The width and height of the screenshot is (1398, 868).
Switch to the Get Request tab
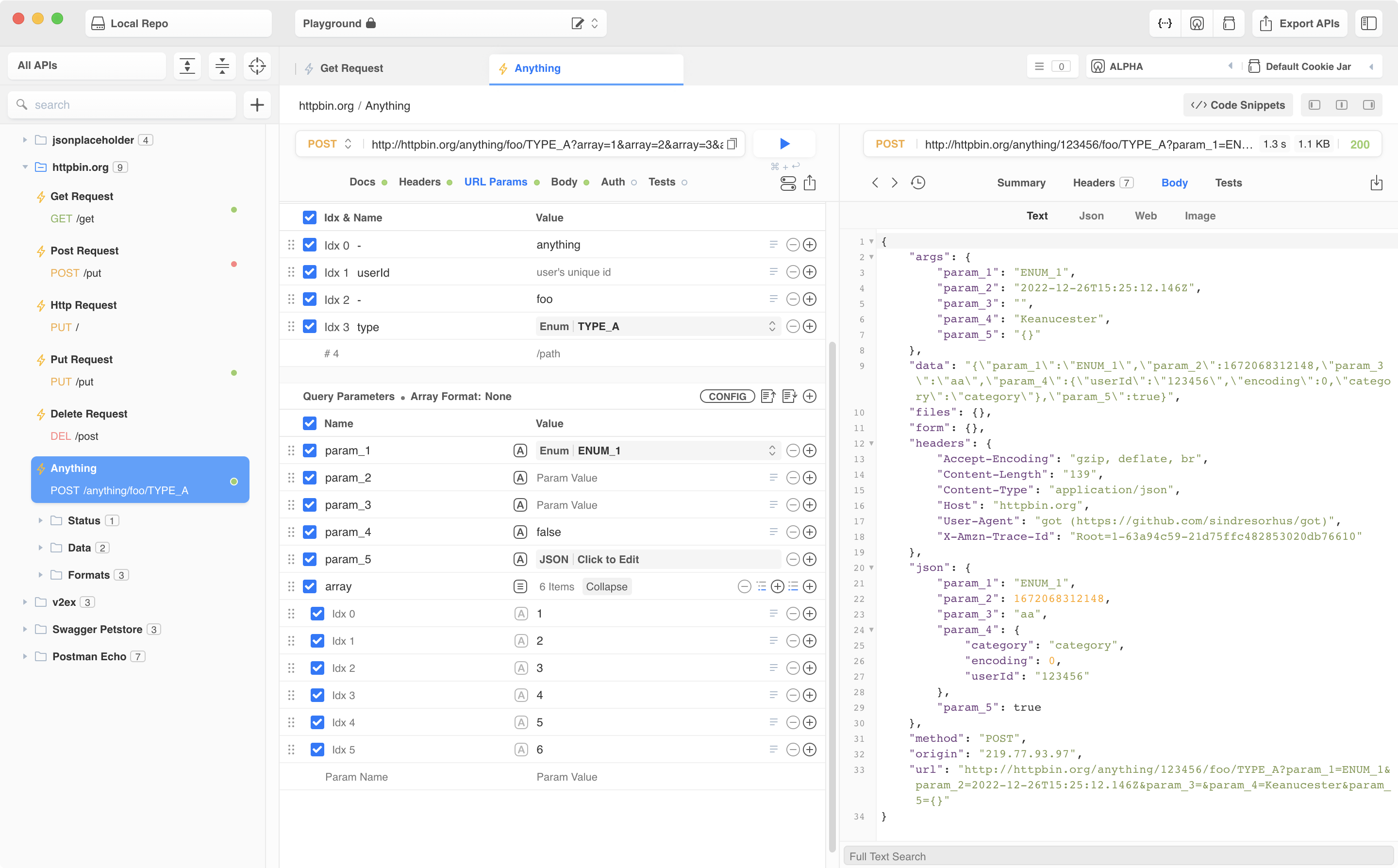point(351,68)
